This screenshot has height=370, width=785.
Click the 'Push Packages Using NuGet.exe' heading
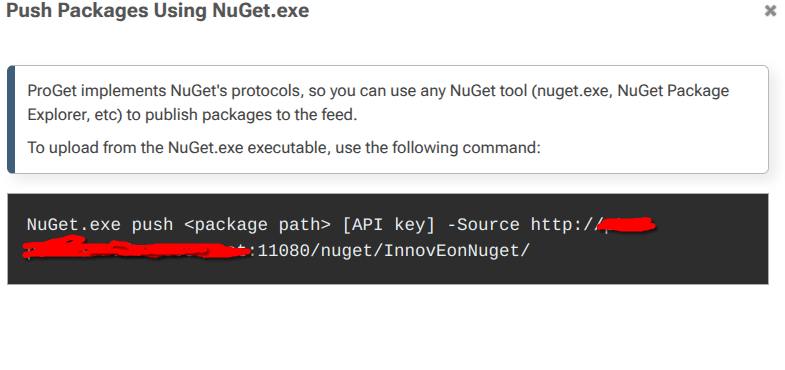point(157,11)
